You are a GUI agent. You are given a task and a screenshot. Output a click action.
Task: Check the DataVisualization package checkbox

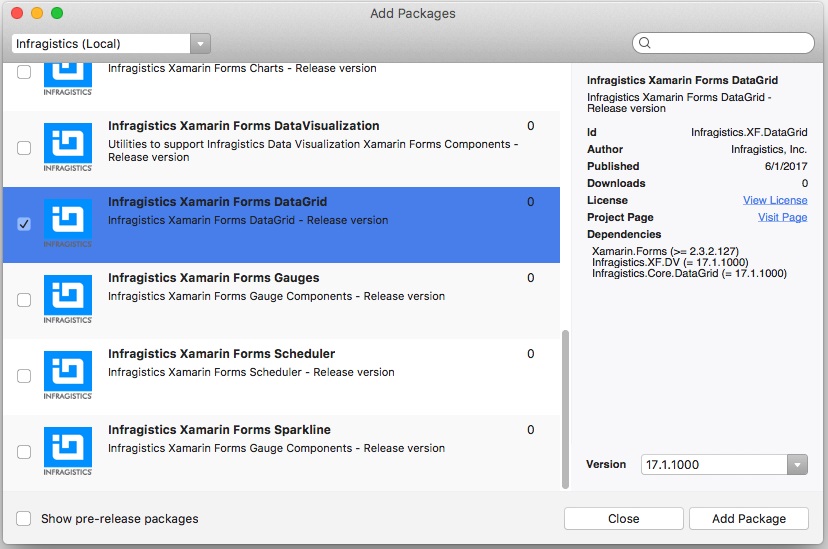[x=24, y=148]
